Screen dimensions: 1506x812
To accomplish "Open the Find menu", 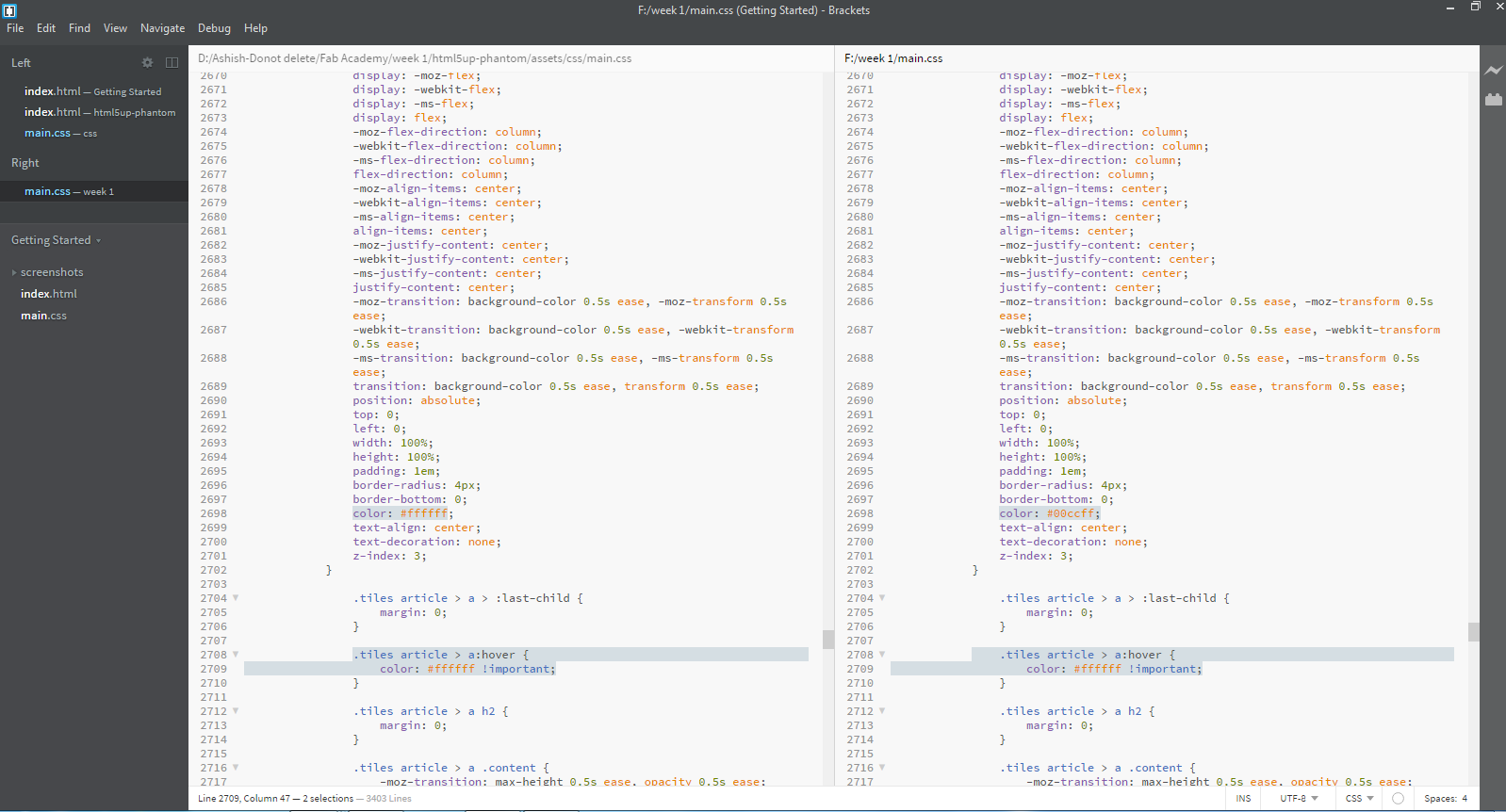I will click(79, 28).
